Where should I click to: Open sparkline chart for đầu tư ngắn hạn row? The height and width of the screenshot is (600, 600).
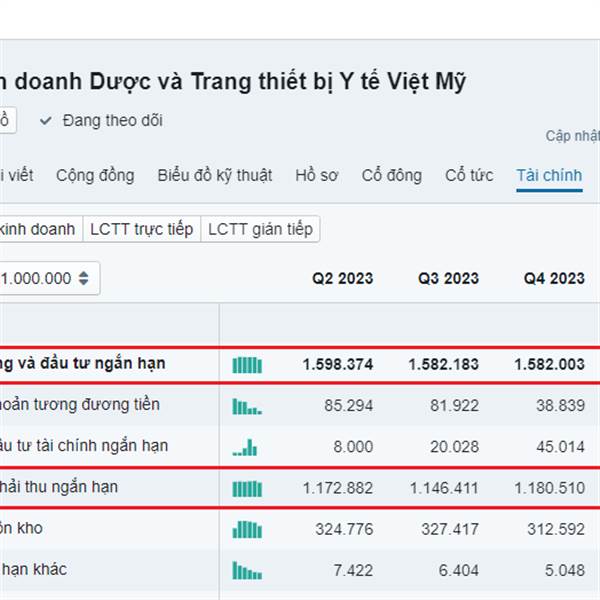click(x=247, y=365)
